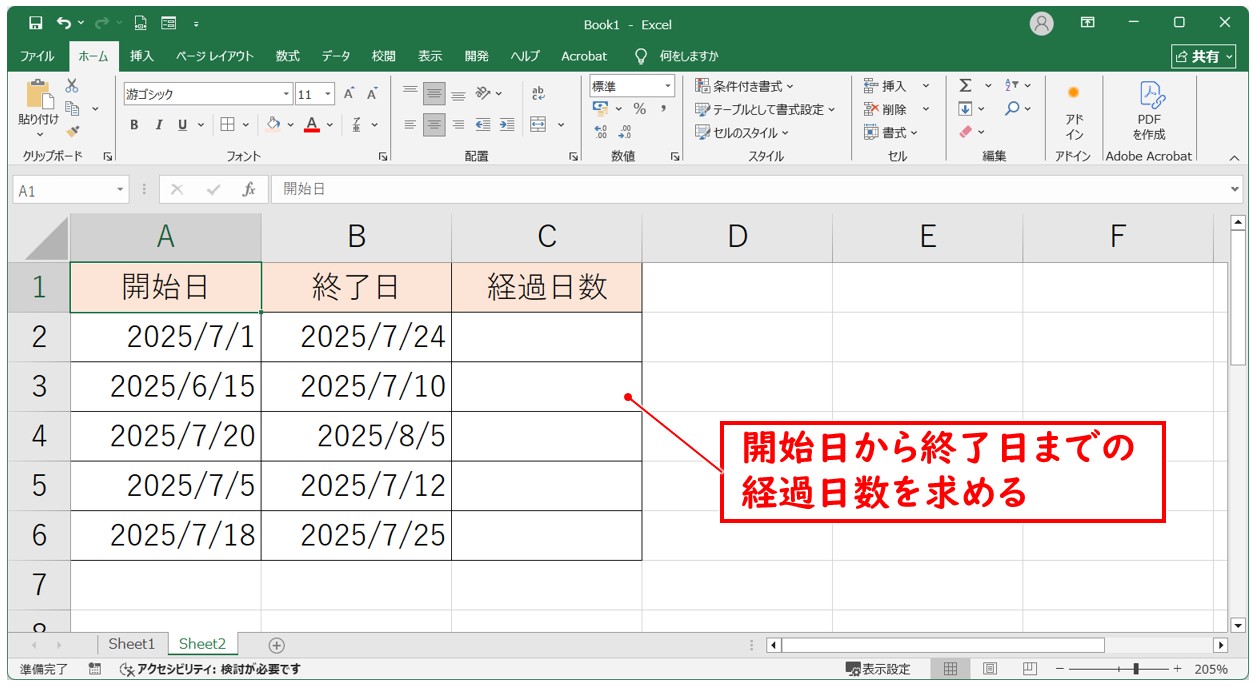Open the font name 游ゴシック dropdown
This screenshot has height=686, width=1257.
(x=286, y=94)
